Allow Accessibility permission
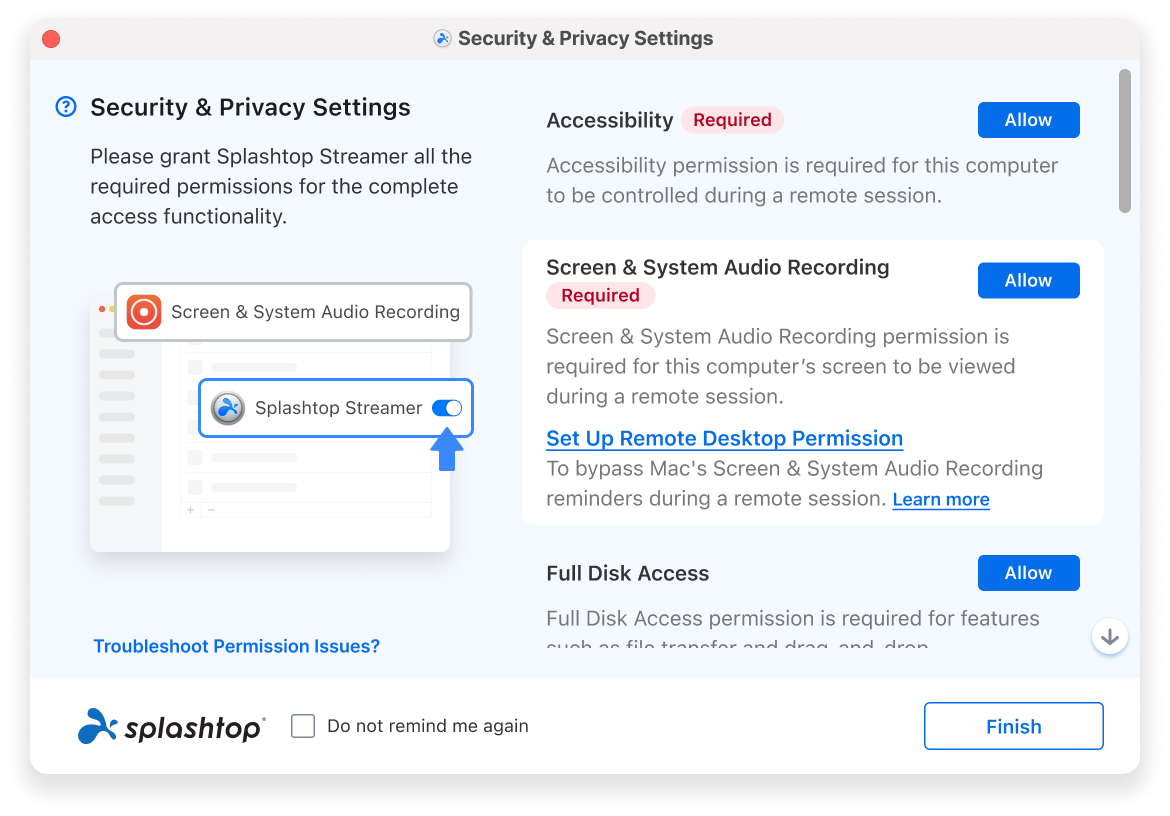The height and width of the screenshot is (816, 1170). coord(1028,120)
